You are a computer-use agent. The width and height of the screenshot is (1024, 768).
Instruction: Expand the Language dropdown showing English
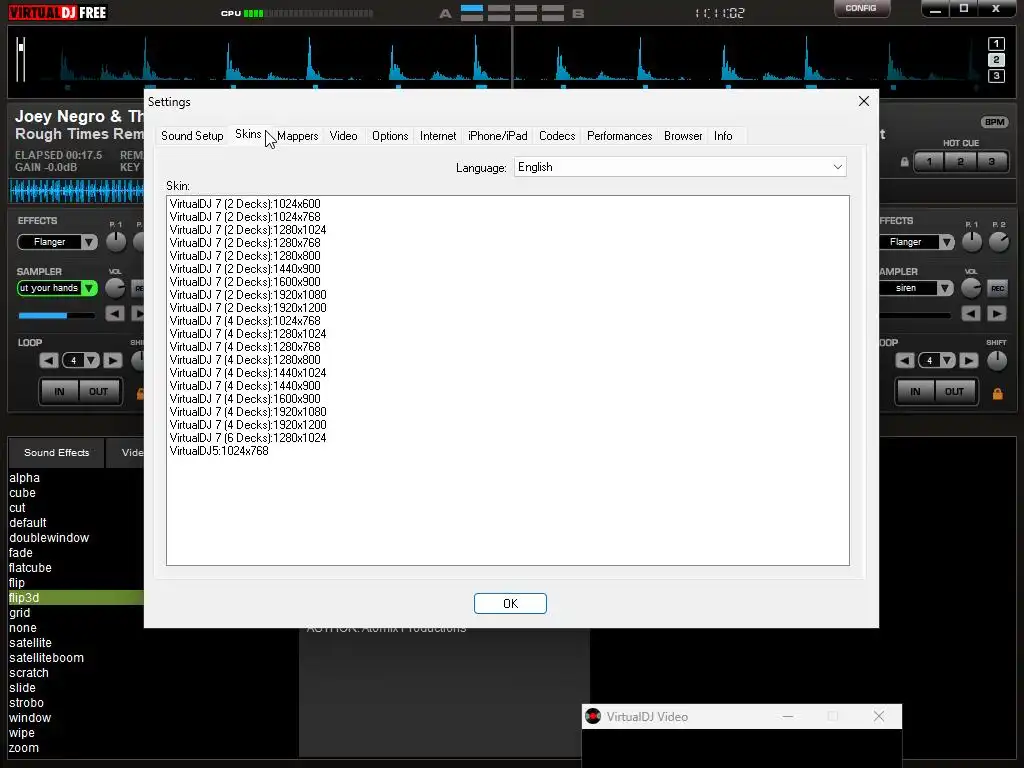(x=680, y=167)
